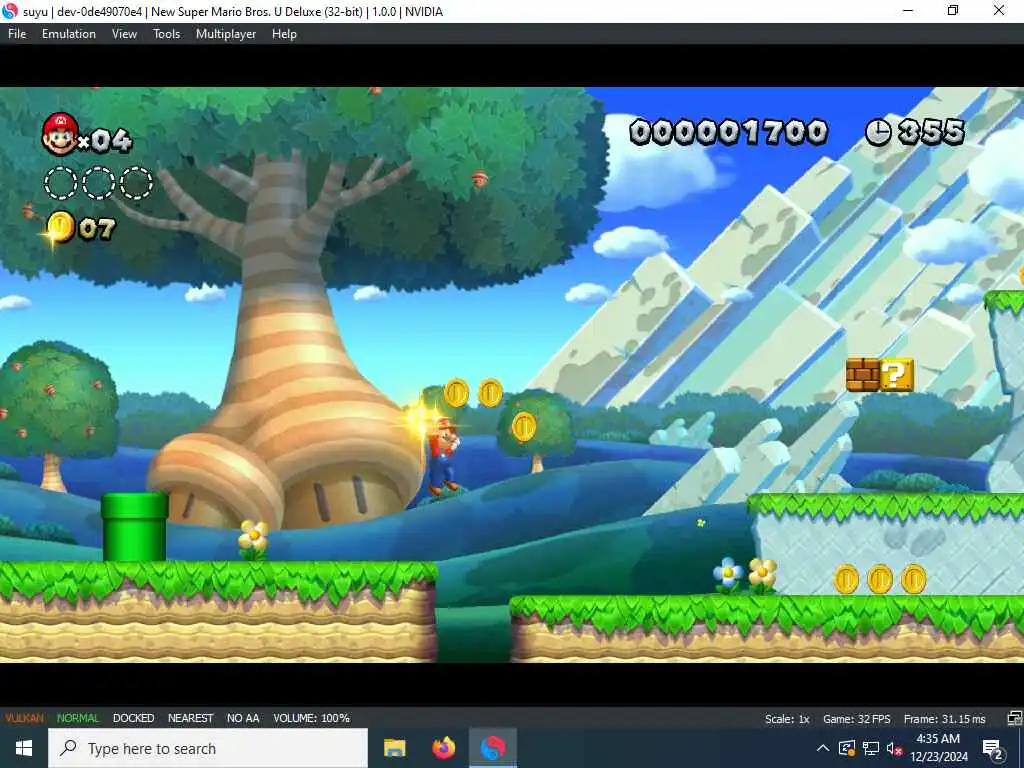Open the network tray icon
Screen dimensions: 1024x768
pos(871,748)
